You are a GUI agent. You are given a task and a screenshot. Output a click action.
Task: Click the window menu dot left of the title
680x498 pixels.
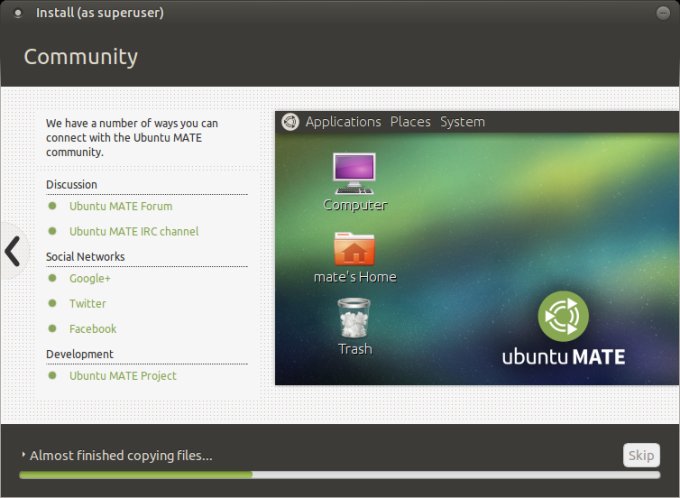(18, 13)
